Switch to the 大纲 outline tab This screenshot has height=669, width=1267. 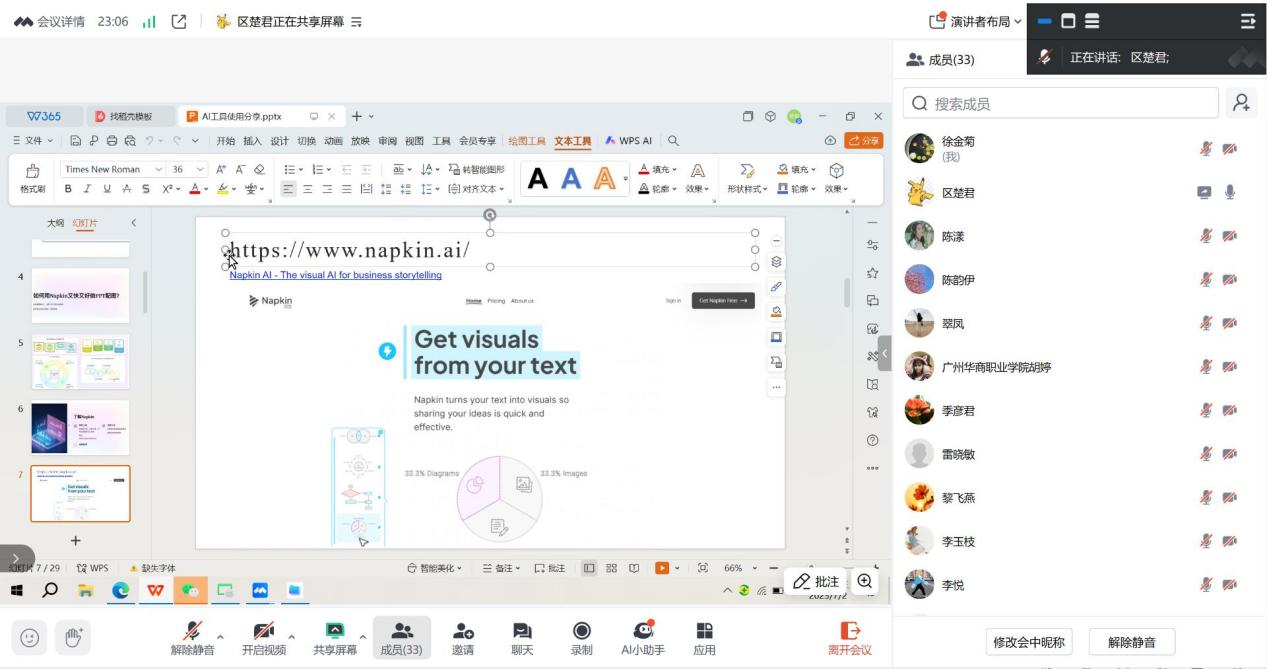tap(56, 223)
